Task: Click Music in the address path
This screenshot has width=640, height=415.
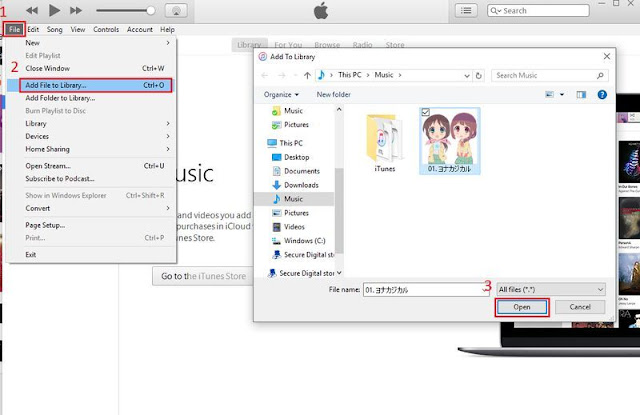Action: tap(384, 75)
